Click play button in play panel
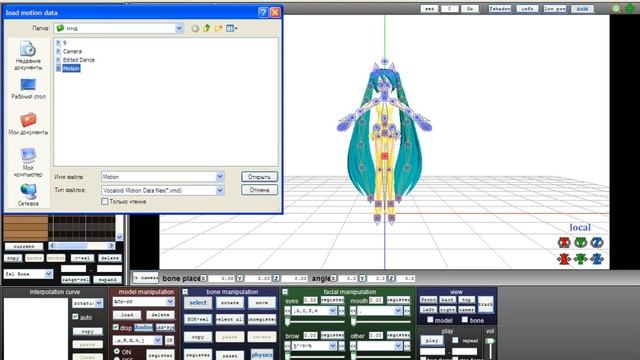The height and width of the screenshot is (360, 640). click(432, 340)
